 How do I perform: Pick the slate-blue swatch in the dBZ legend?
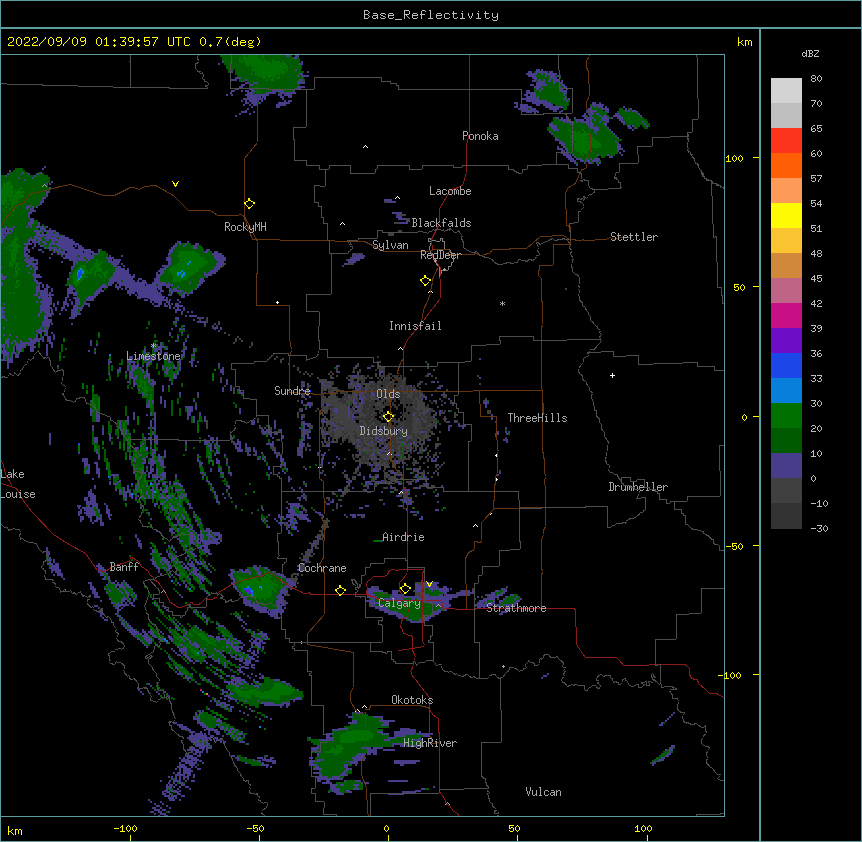click(786, 466)
